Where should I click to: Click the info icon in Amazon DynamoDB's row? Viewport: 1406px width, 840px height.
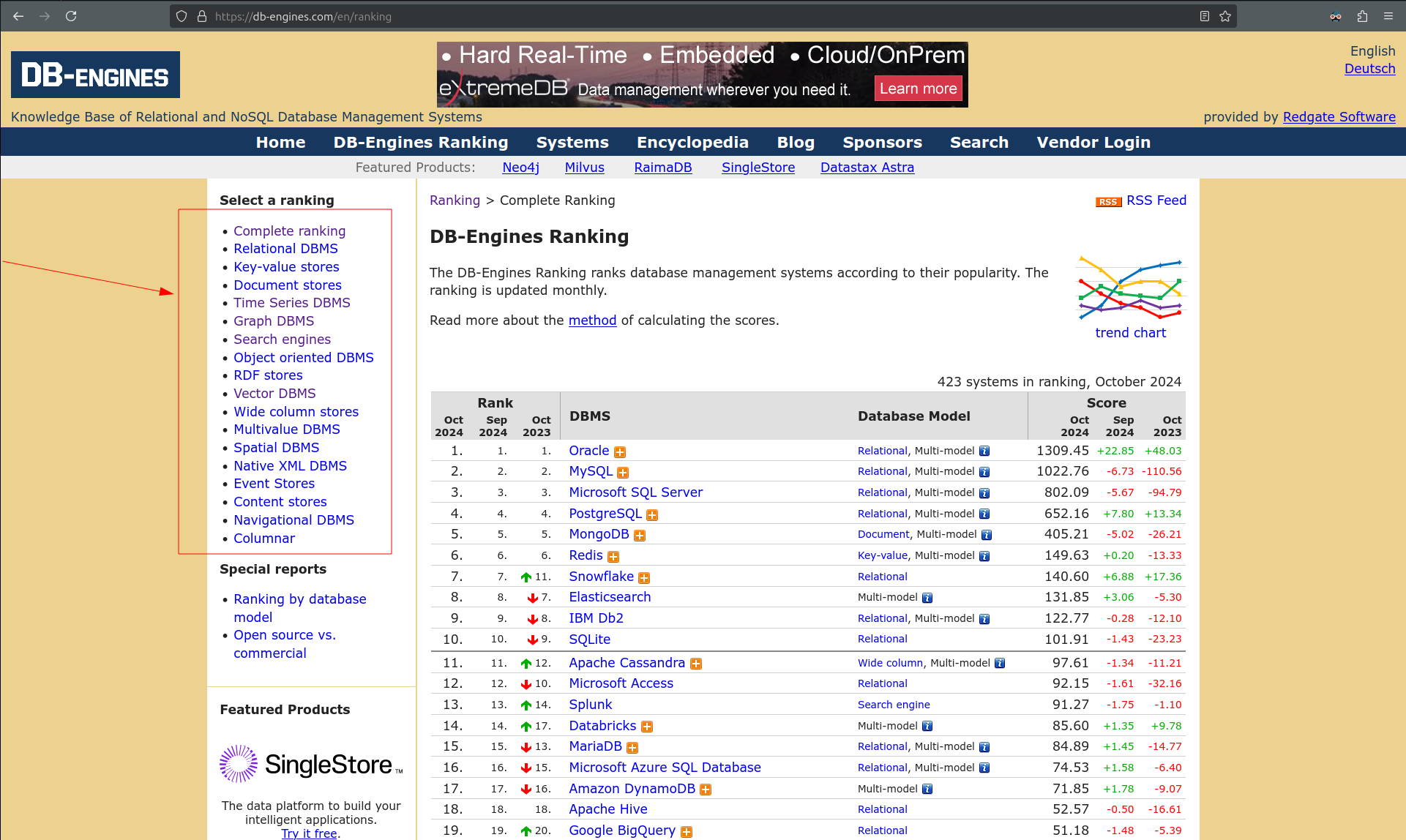click(x=927, y=789)
